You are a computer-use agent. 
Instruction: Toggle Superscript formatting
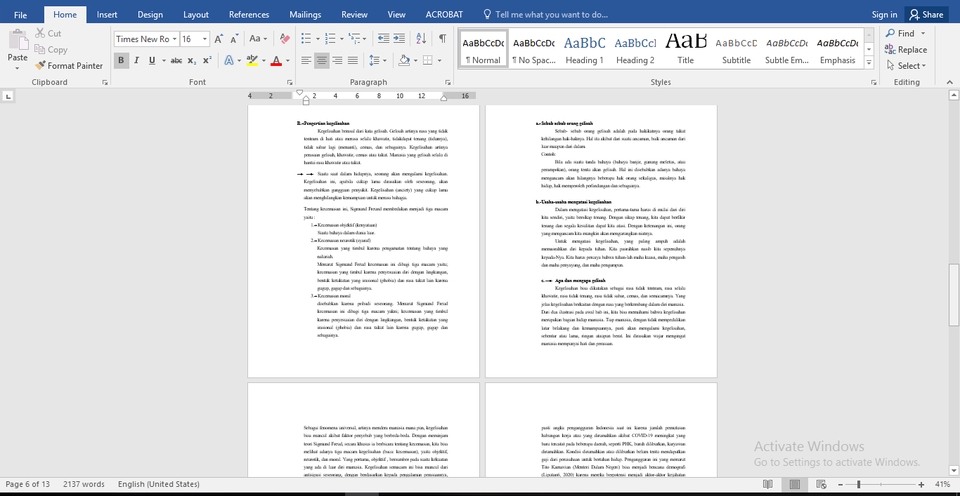[207, 60]
